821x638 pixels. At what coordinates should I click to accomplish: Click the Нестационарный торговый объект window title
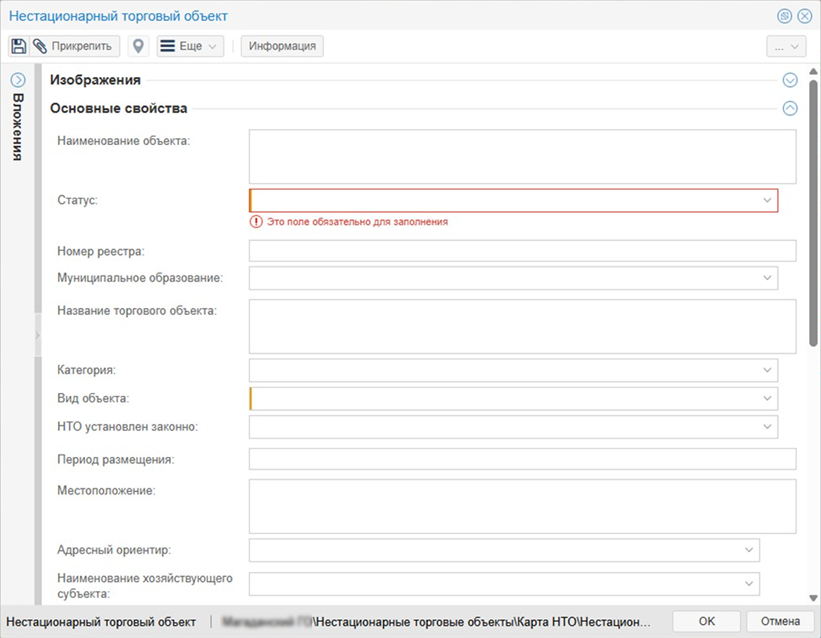coord(118,16)
